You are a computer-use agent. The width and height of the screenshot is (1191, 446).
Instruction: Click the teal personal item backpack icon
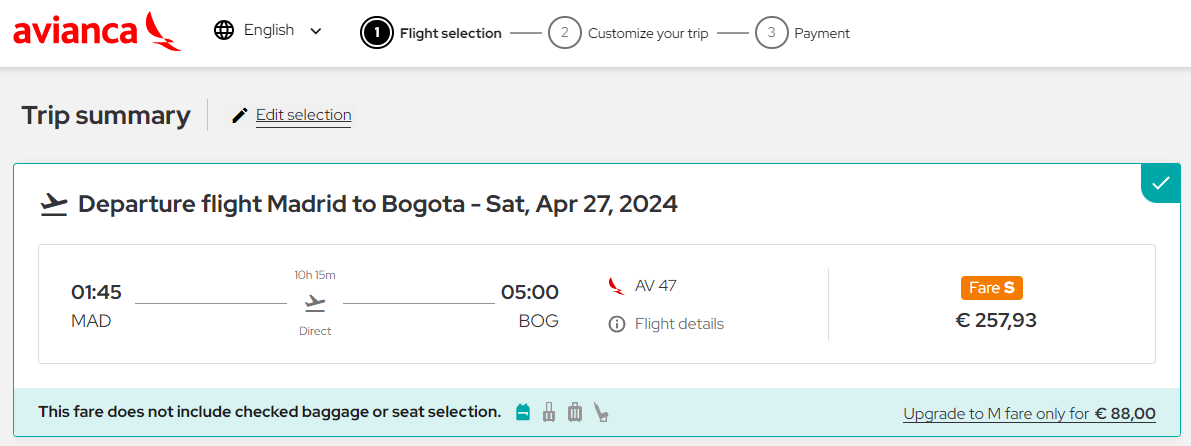[523, 413]
